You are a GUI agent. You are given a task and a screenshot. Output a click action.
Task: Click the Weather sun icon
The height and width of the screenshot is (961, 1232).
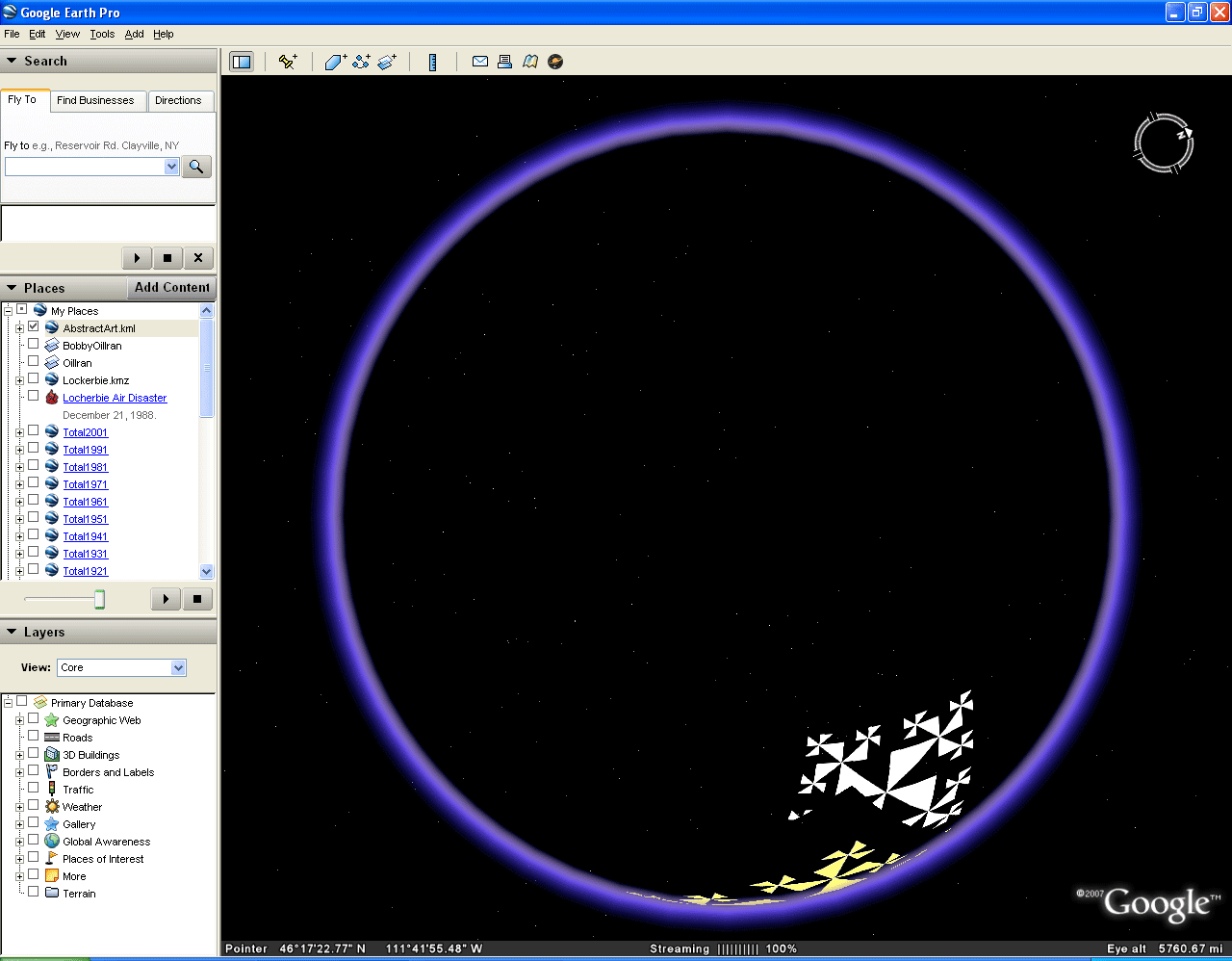tap(52, 807)
